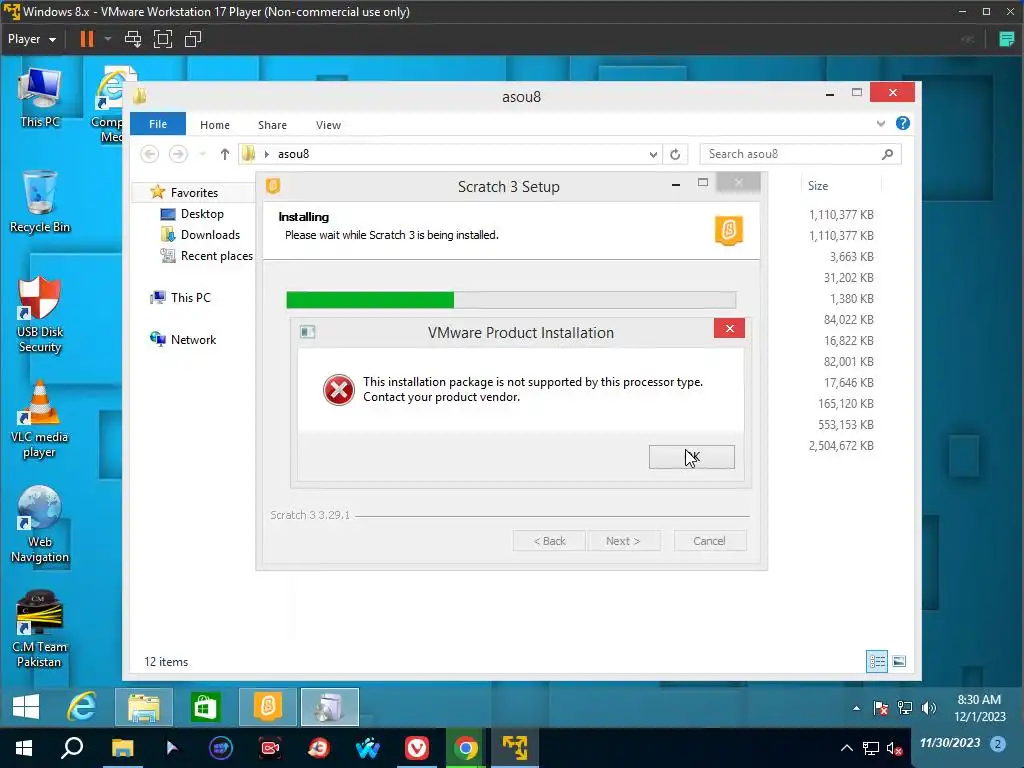1024x768 pixels.
Task: Open VM volume speaker icon
Action: pyautogui.click(x=929, y=708)
